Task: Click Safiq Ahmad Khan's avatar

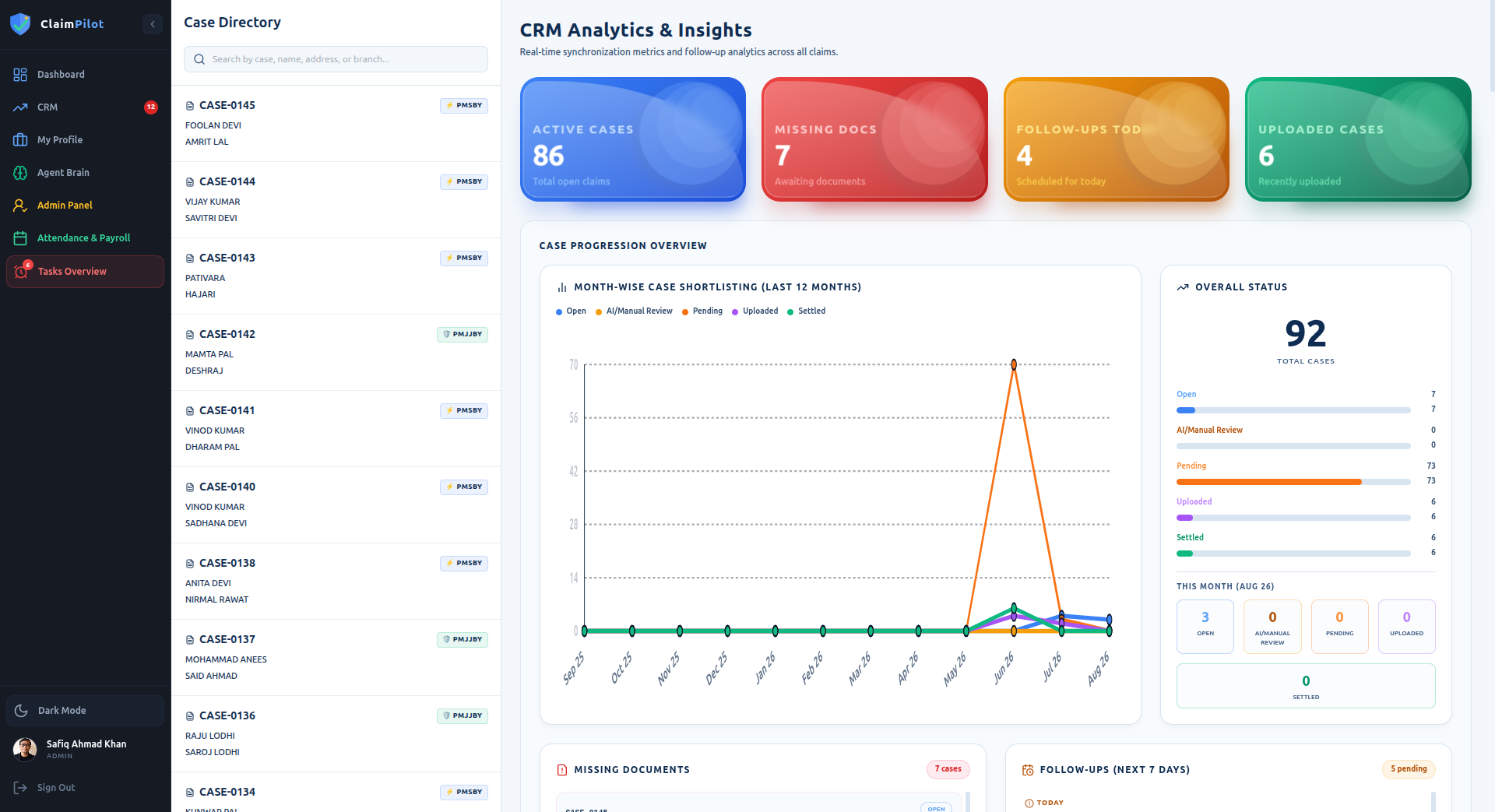Action: pyautogui.click(x=25, y=750)
